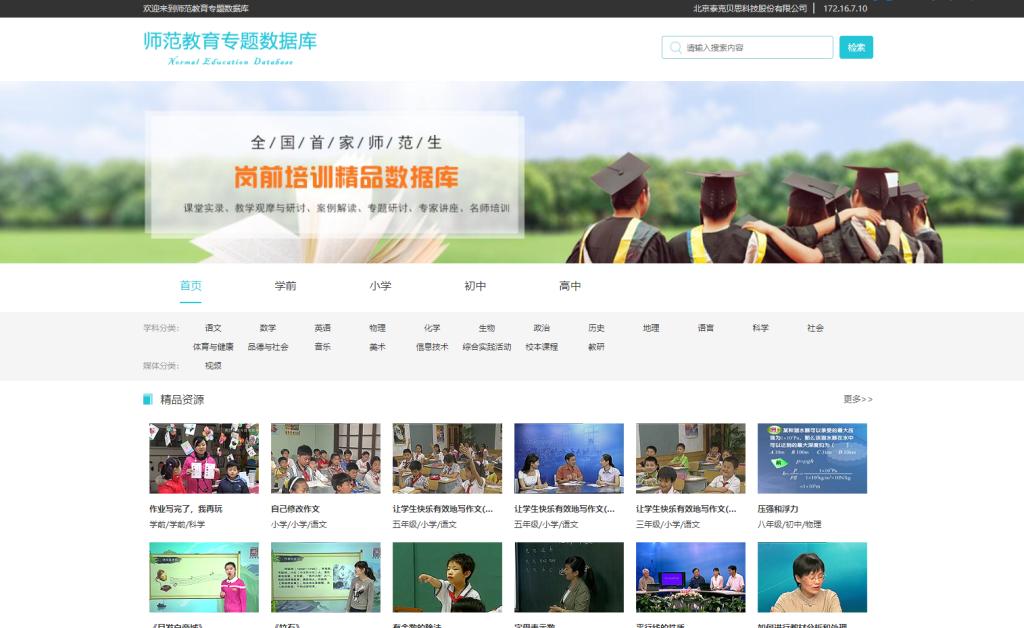1024x628 pixels.
Task: Filter resources by 社会
Action: pos(816,328)
